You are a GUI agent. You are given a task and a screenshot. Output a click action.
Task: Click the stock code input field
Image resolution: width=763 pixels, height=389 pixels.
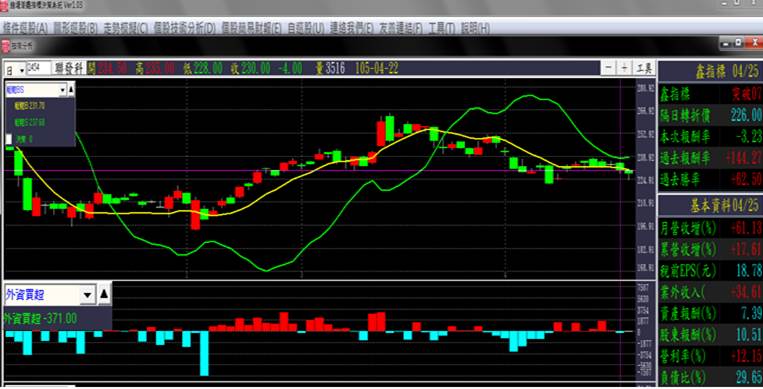pos(39,68)
